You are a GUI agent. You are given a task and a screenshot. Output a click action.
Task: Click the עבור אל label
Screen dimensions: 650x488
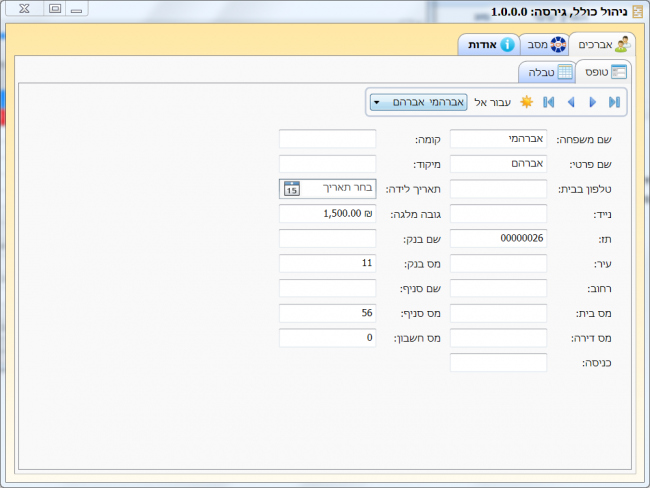[x=492, y=102]
